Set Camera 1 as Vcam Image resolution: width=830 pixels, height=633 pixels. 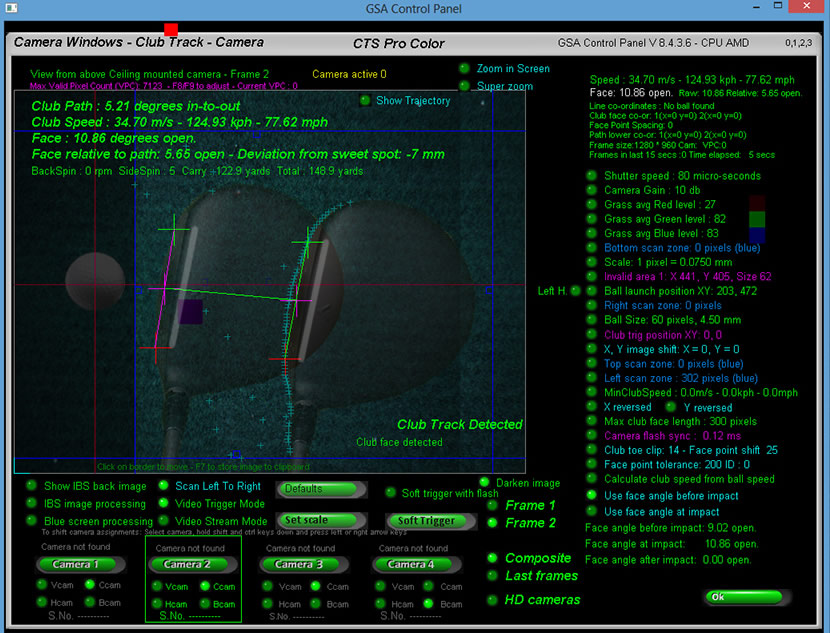(x=42, y=584)
